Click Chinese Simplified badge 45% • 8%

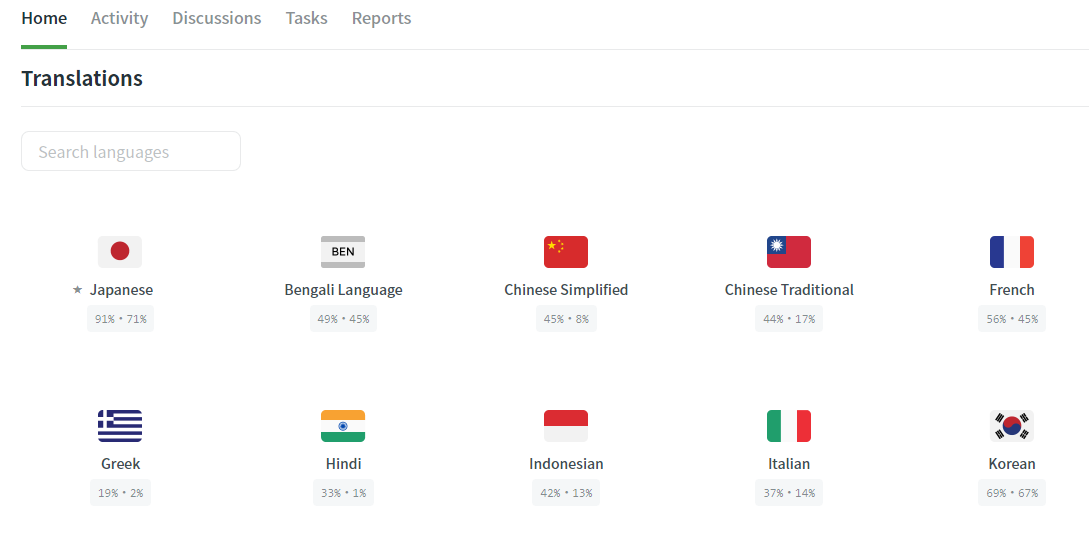[566, 319]
